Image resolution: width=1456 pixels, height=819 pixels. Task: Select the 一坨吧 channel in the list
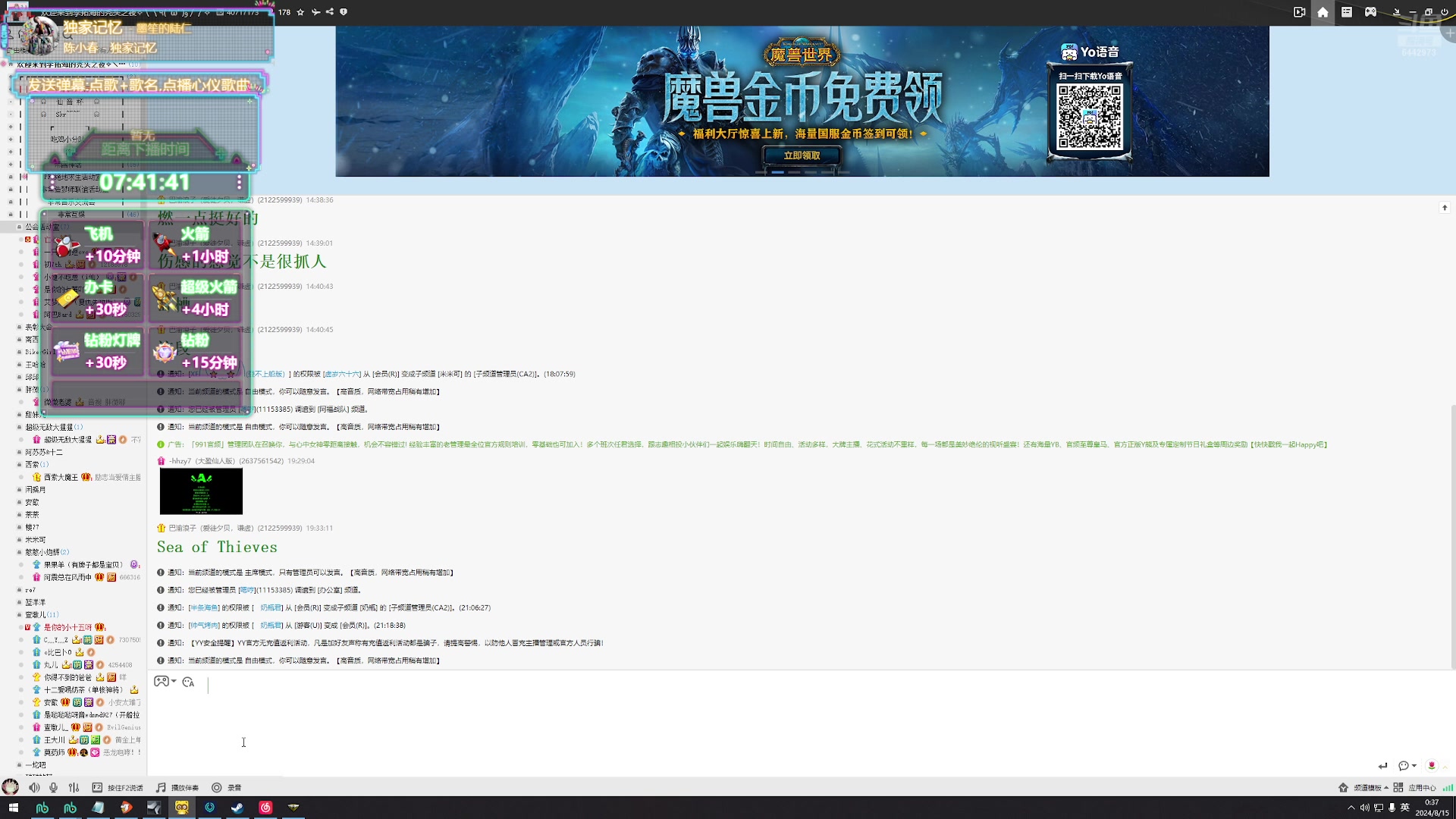point(36,765)
